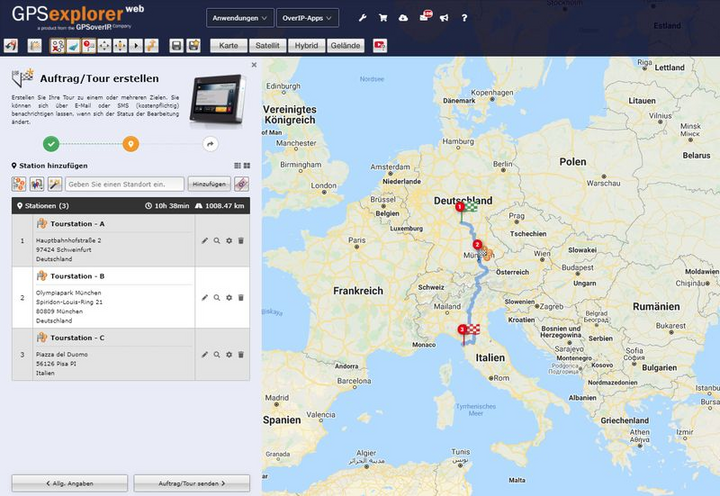720x496 pixels.
Task: Select the Tourstation - B header
Action: tap(77, 276)
